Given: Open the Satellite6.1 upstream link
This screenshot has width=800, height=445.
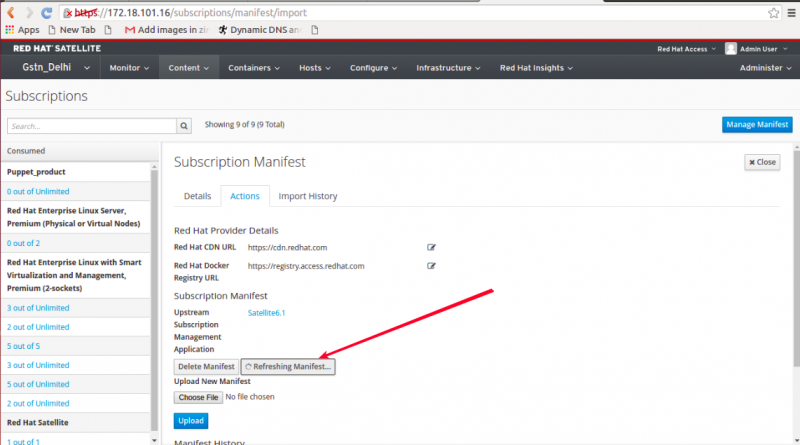Looking at the screenshot, I should [266, 313].
